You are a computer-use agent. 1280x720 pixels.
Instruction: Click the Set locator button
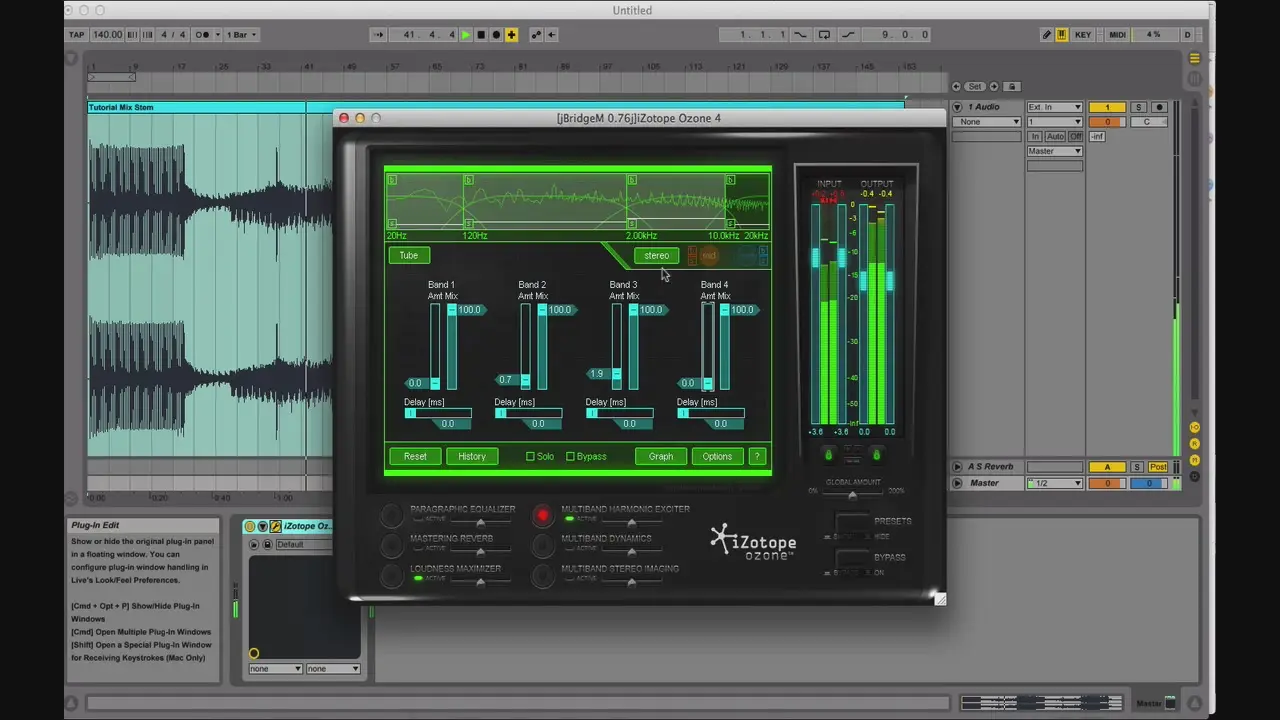coord(975,87)
